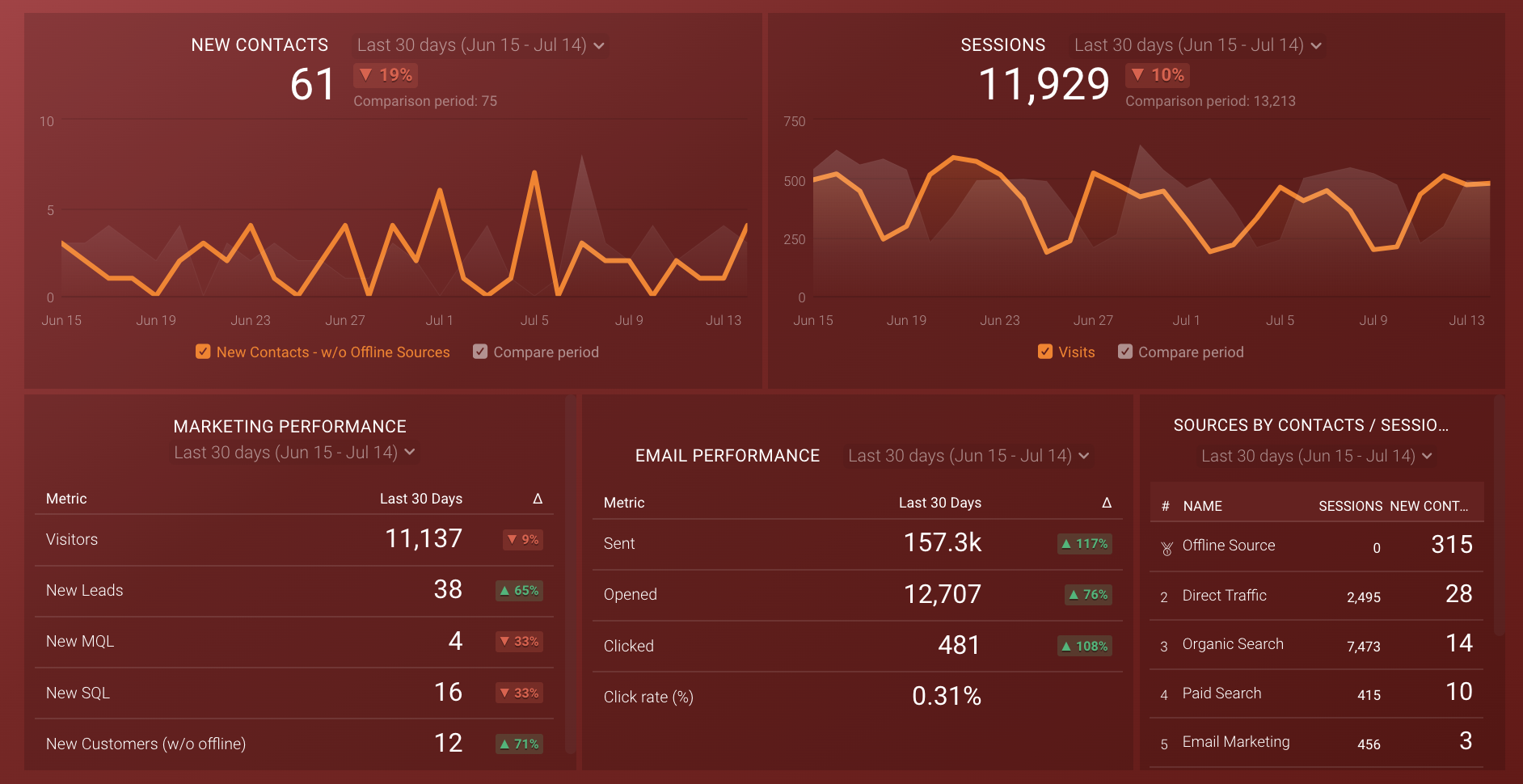This screenshot has width=1523, height=784.
Task: Open Email Performance date range dropdown
Action: click(968, 456)
